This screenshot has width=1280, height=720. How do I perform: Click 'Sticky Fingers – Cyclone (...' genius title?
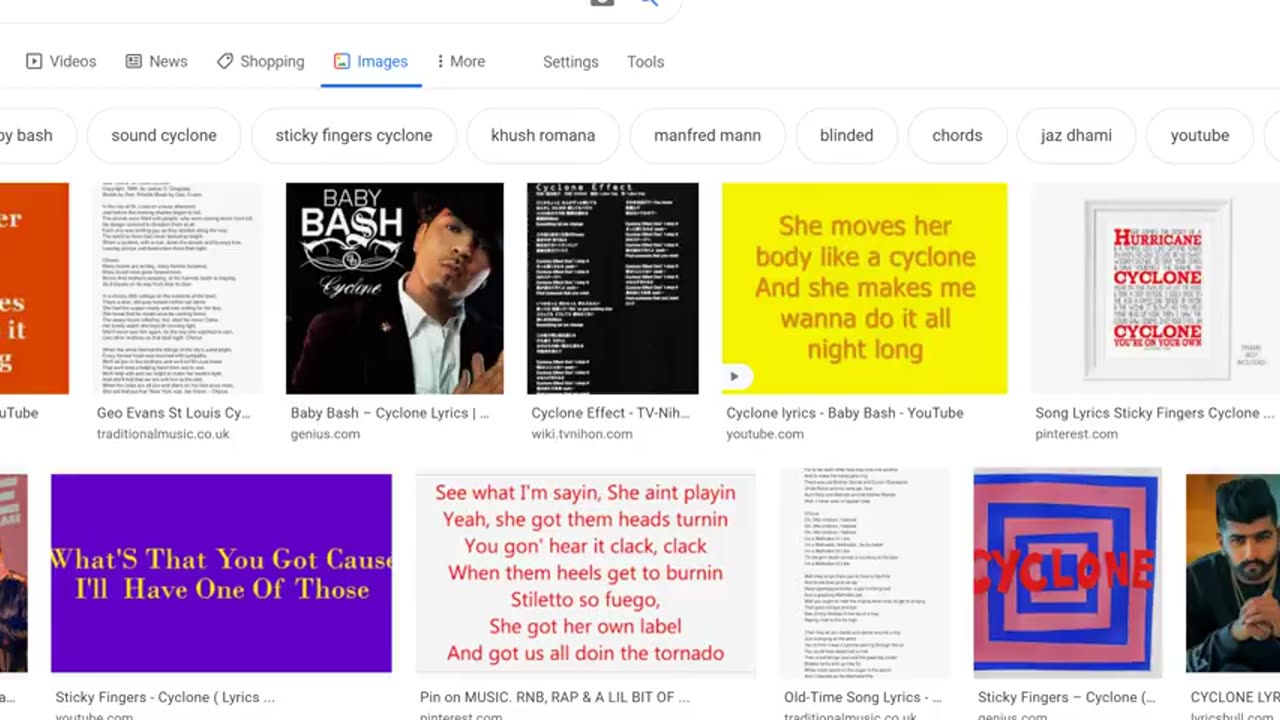(x=1067, y=697)
